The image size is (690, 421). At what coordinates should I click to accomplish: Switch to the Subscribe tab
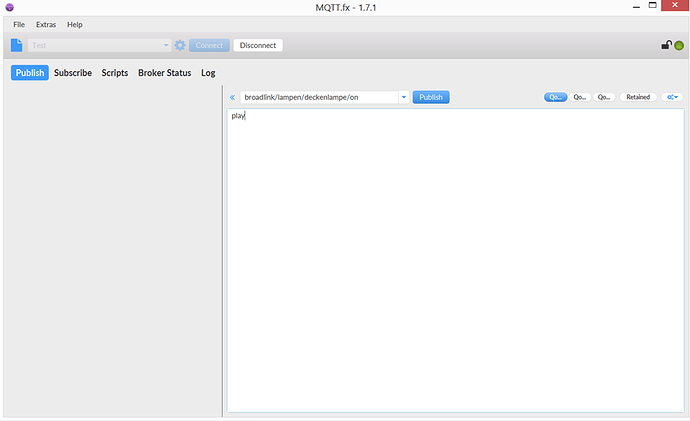coord(73,73)
